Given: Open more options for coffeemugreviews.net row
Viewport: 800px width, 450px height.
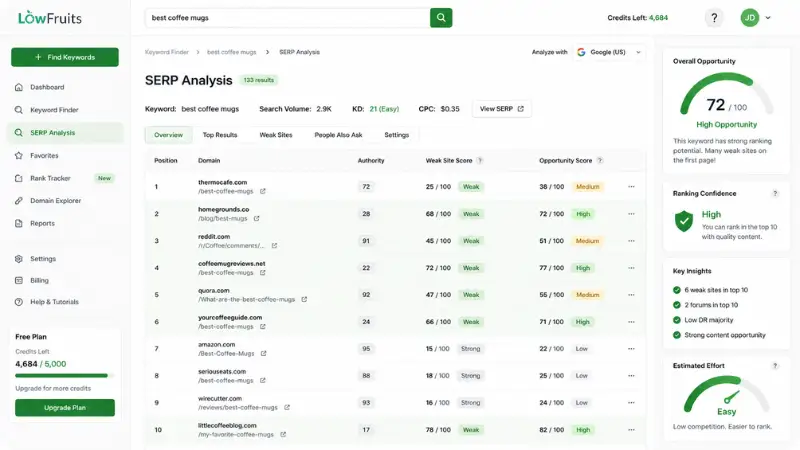Looking at the screenshot, I should (631, 268).
